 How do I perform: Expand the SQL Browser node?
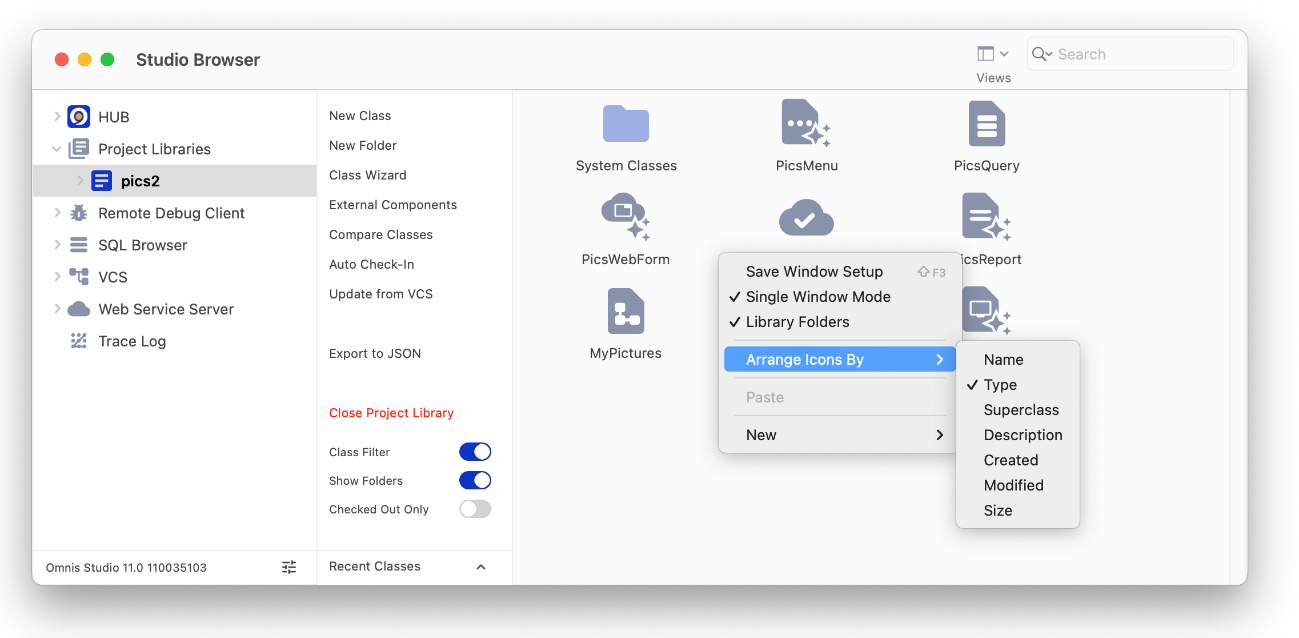coord(57,245)
